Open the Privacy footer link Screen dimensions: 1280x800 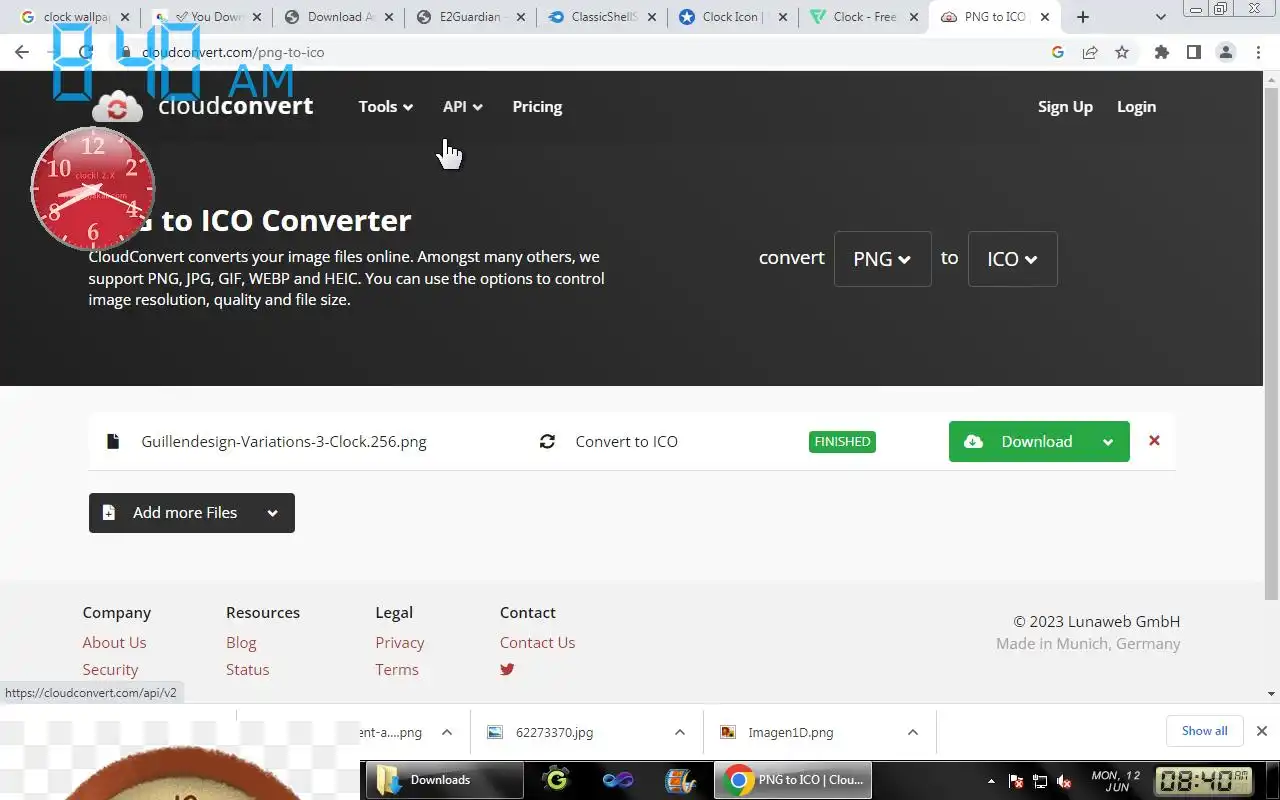click(399, 642)
